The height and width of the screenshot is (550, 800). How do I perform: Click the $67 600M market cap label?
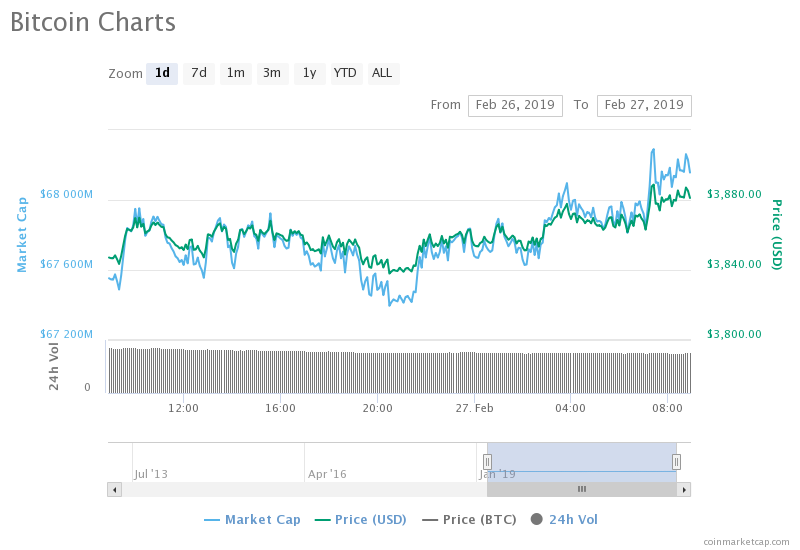66,264
